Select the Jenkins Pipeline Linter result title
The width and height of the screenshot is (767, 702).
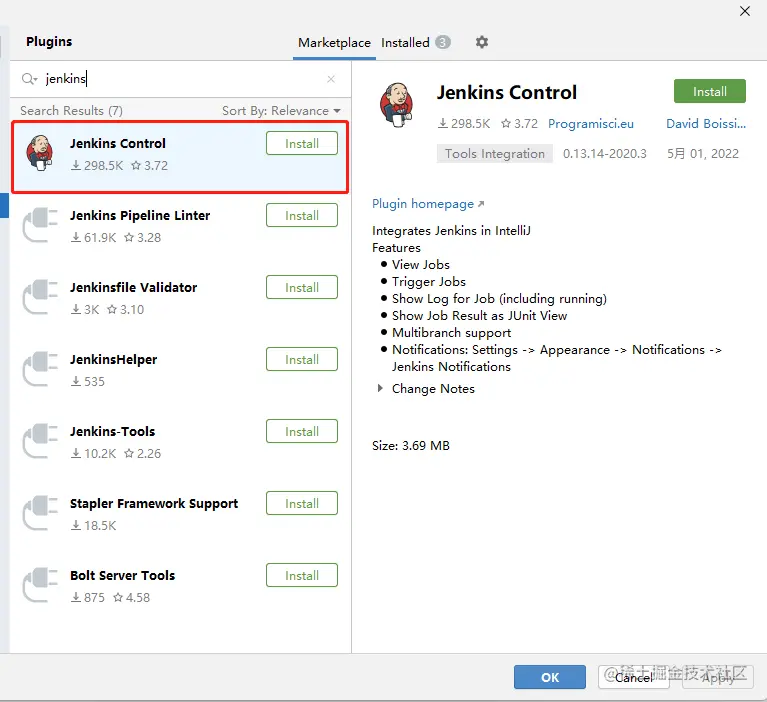click(140, 215)
